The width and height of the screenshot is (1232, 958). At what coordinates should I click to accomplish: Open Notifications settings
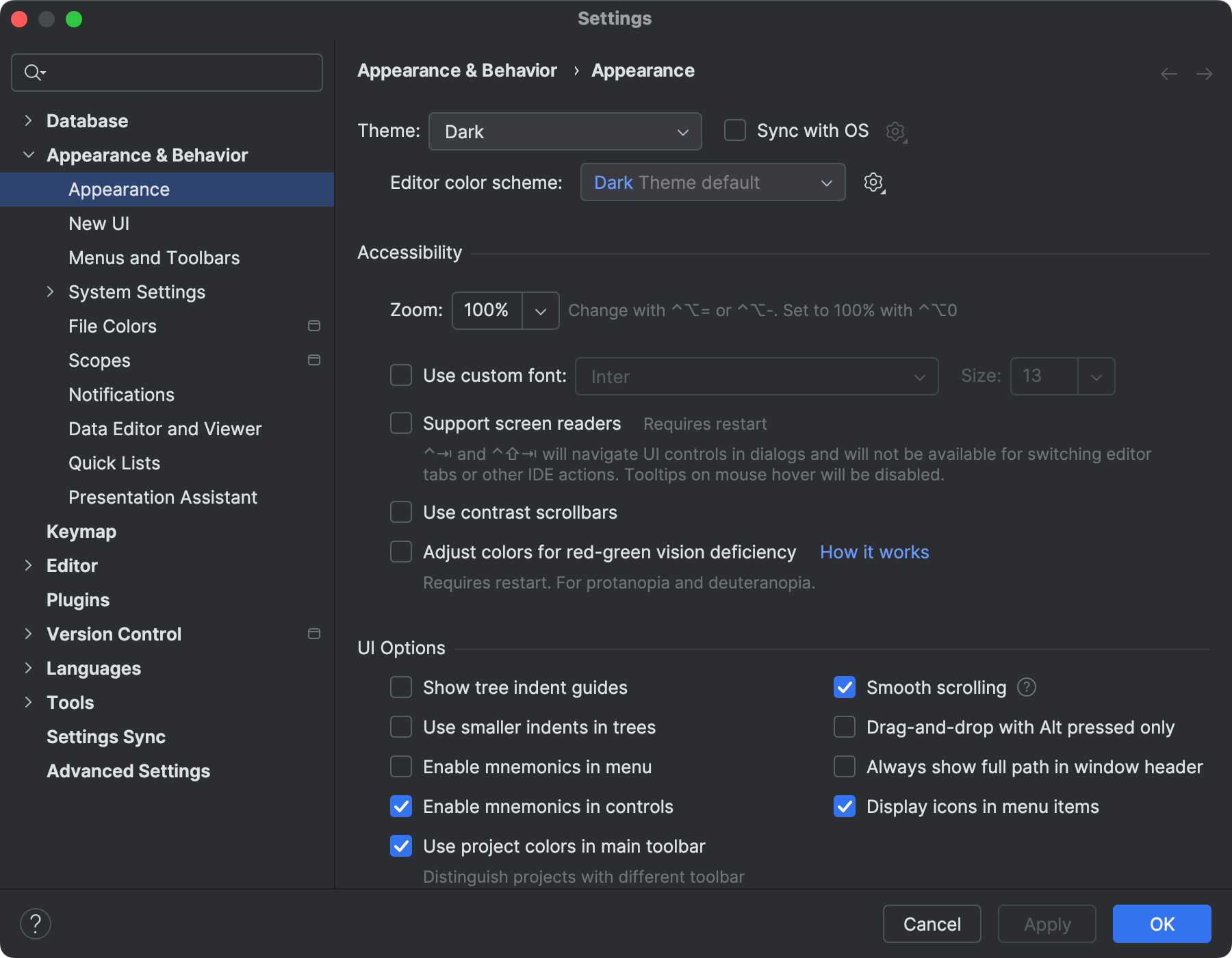[x=167, y=395]
